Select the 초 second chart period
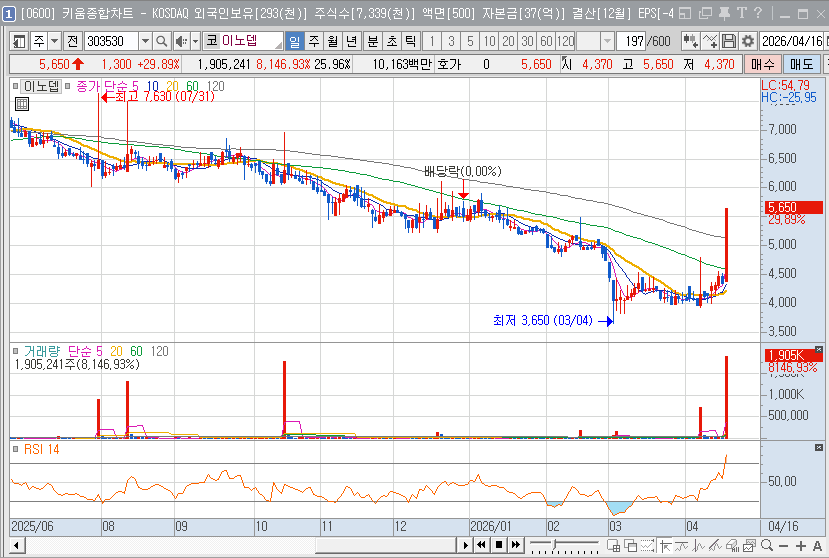Viewport: 829px width, 558px height. (x=392, y=41)
